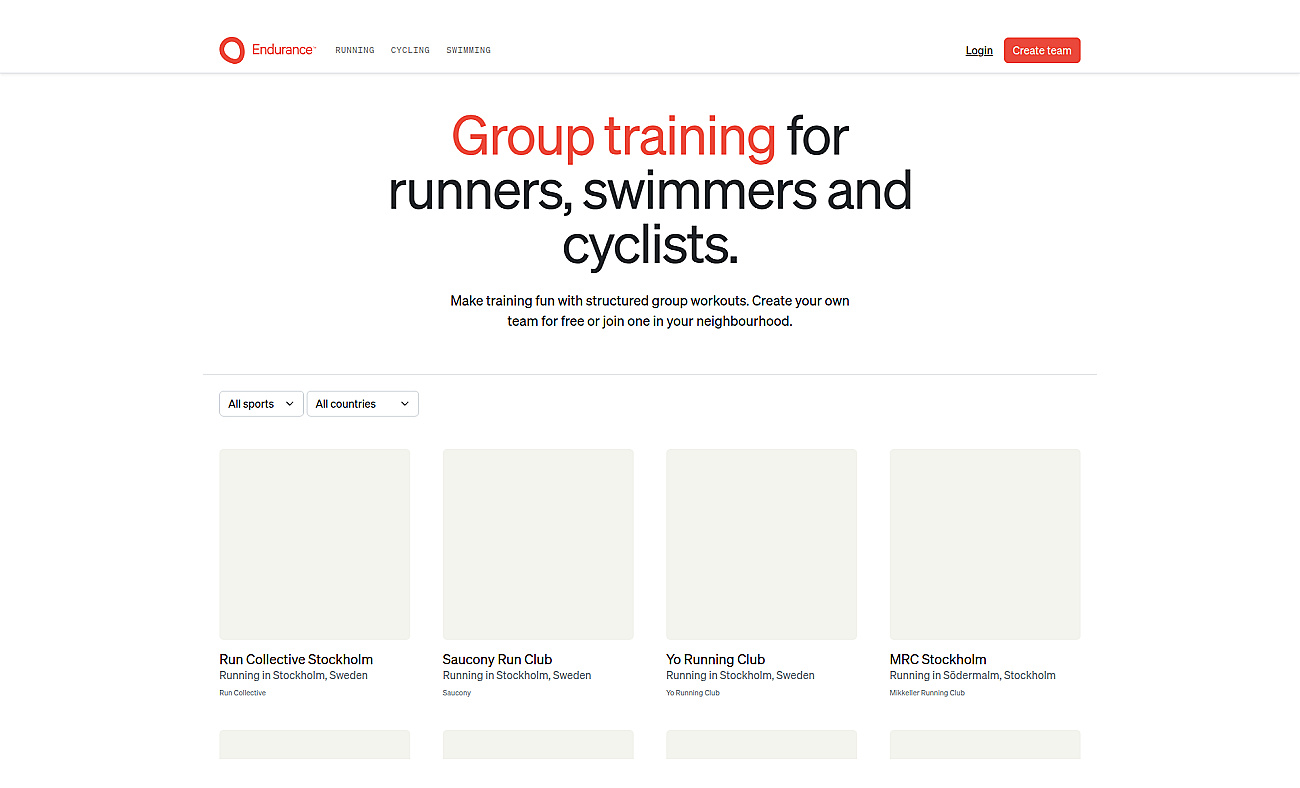
Task: Click the 'Make training fun' subtitle paragraph
Action: [650, 311]
